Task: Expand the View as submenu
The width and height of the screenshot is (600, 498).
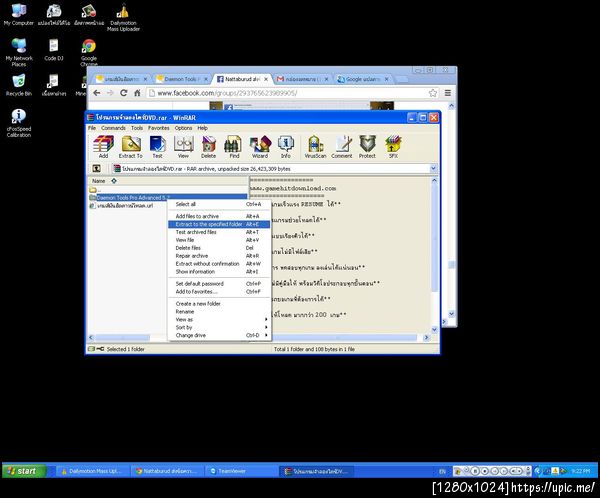Action: [x=219, y=320]
